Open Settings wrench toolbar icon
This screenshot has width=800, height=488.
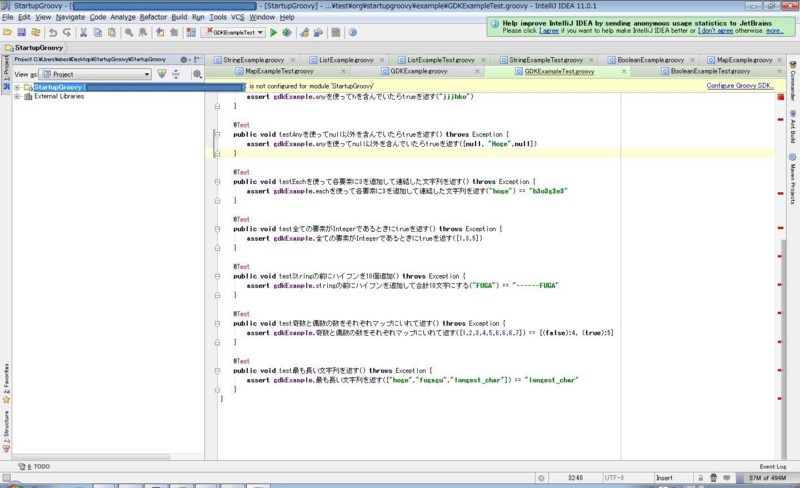coord(305,32)
